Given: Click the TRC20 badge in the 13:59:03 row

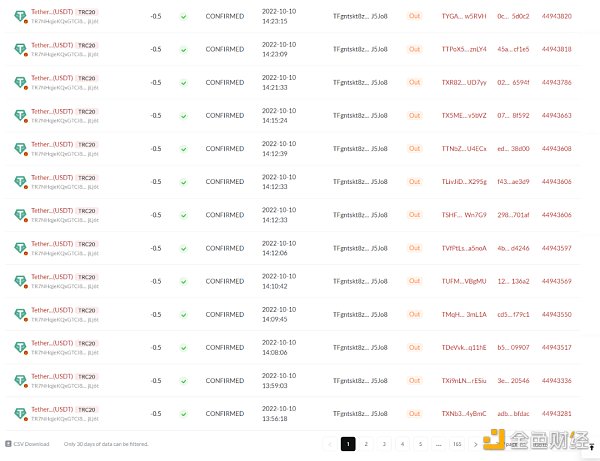Looking at the screenshot, I should pos(87,375).
